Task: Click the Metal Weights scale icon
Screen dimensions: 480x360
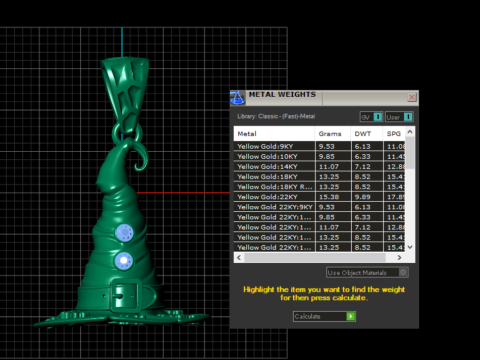Action: [x=237, y=98]
